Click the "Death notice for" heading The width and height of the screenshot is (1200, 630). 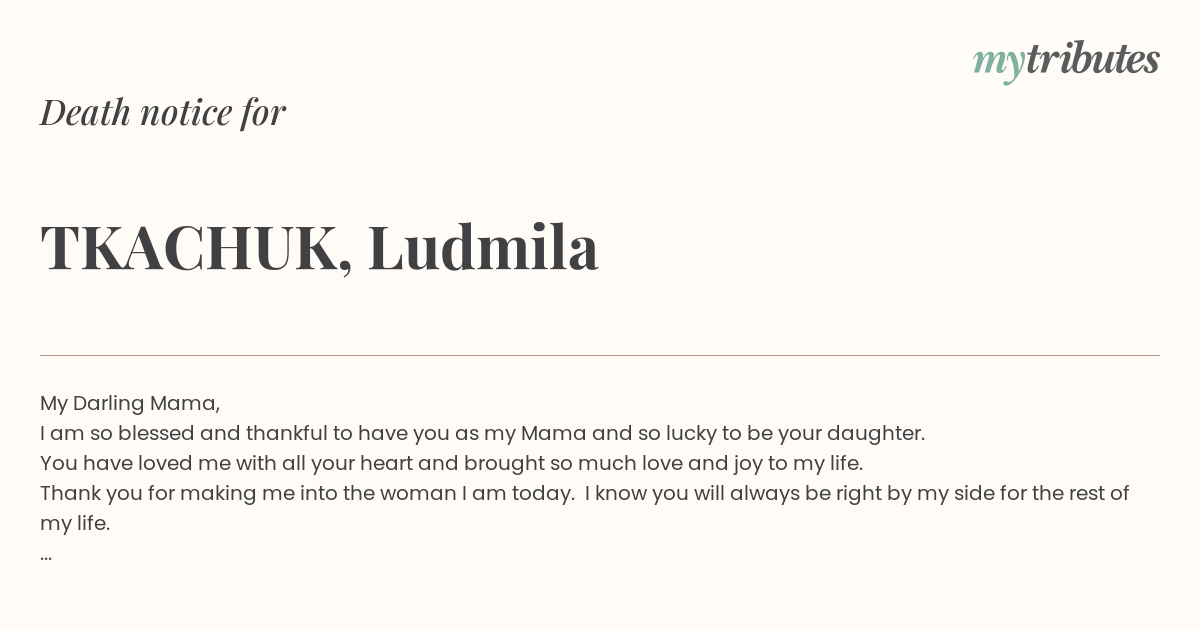click(163, 112)
